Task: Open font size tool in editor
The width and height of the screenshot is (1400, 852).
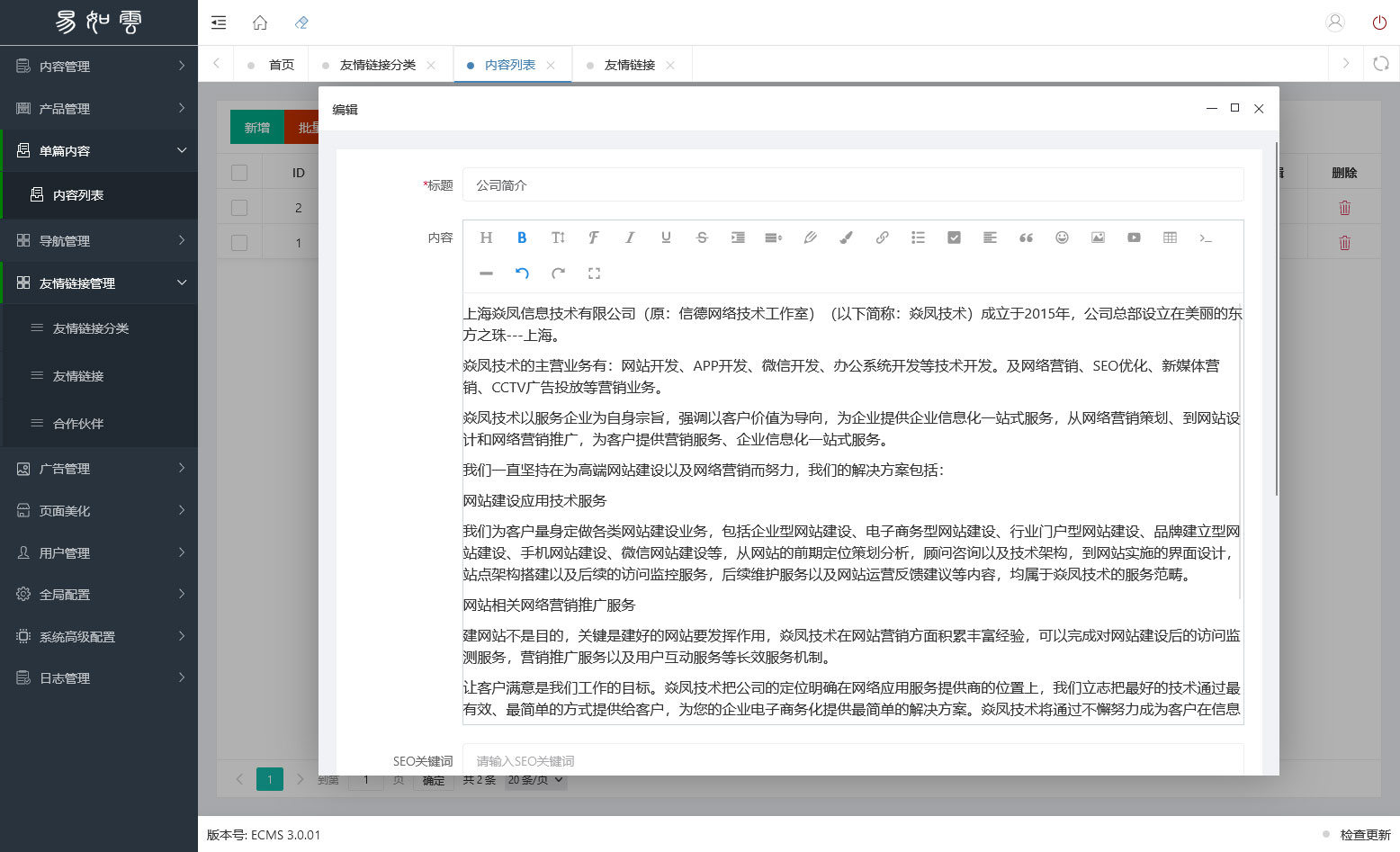Action: tap(558, 238)
